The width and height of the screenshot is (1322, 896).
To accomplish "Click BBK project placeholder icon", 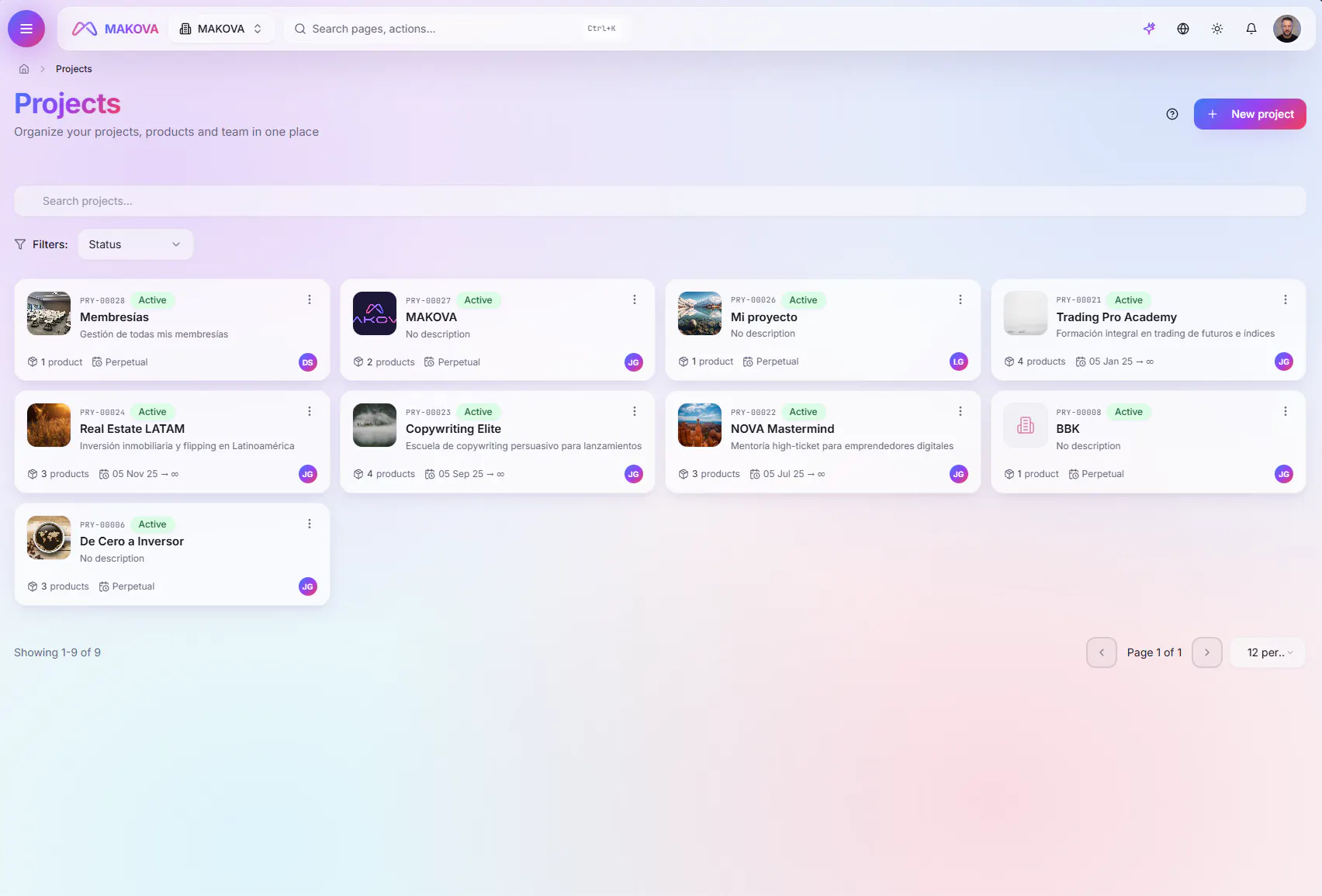I will 1026,425.
